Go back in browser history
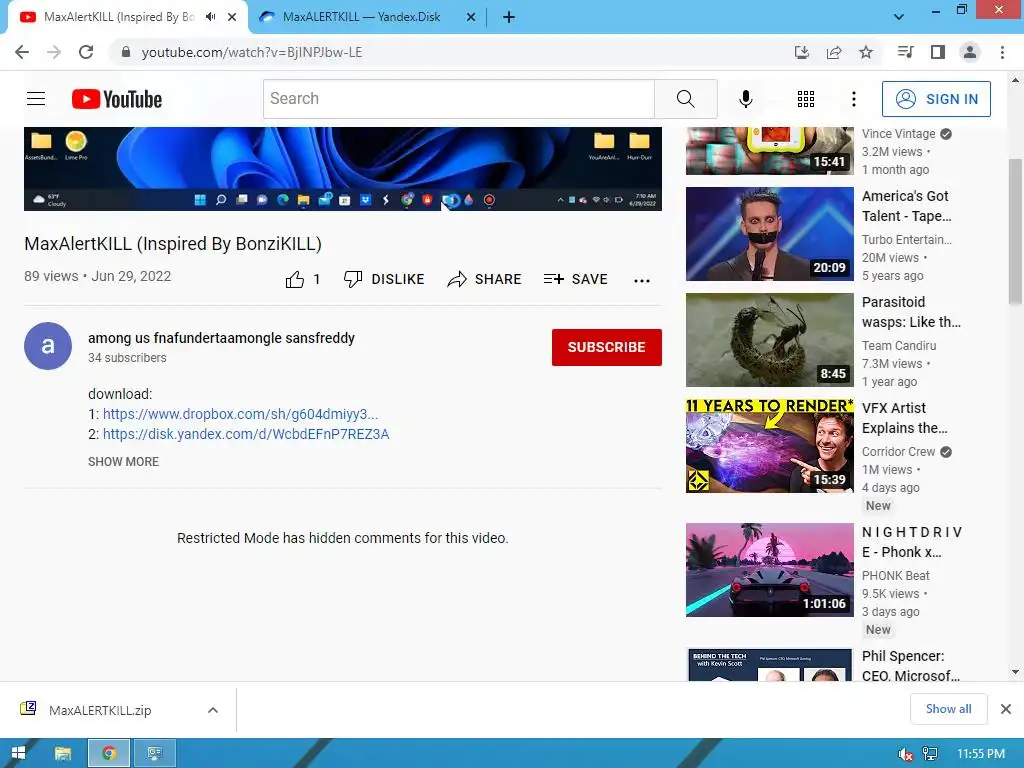 click(x=22, y=52)
